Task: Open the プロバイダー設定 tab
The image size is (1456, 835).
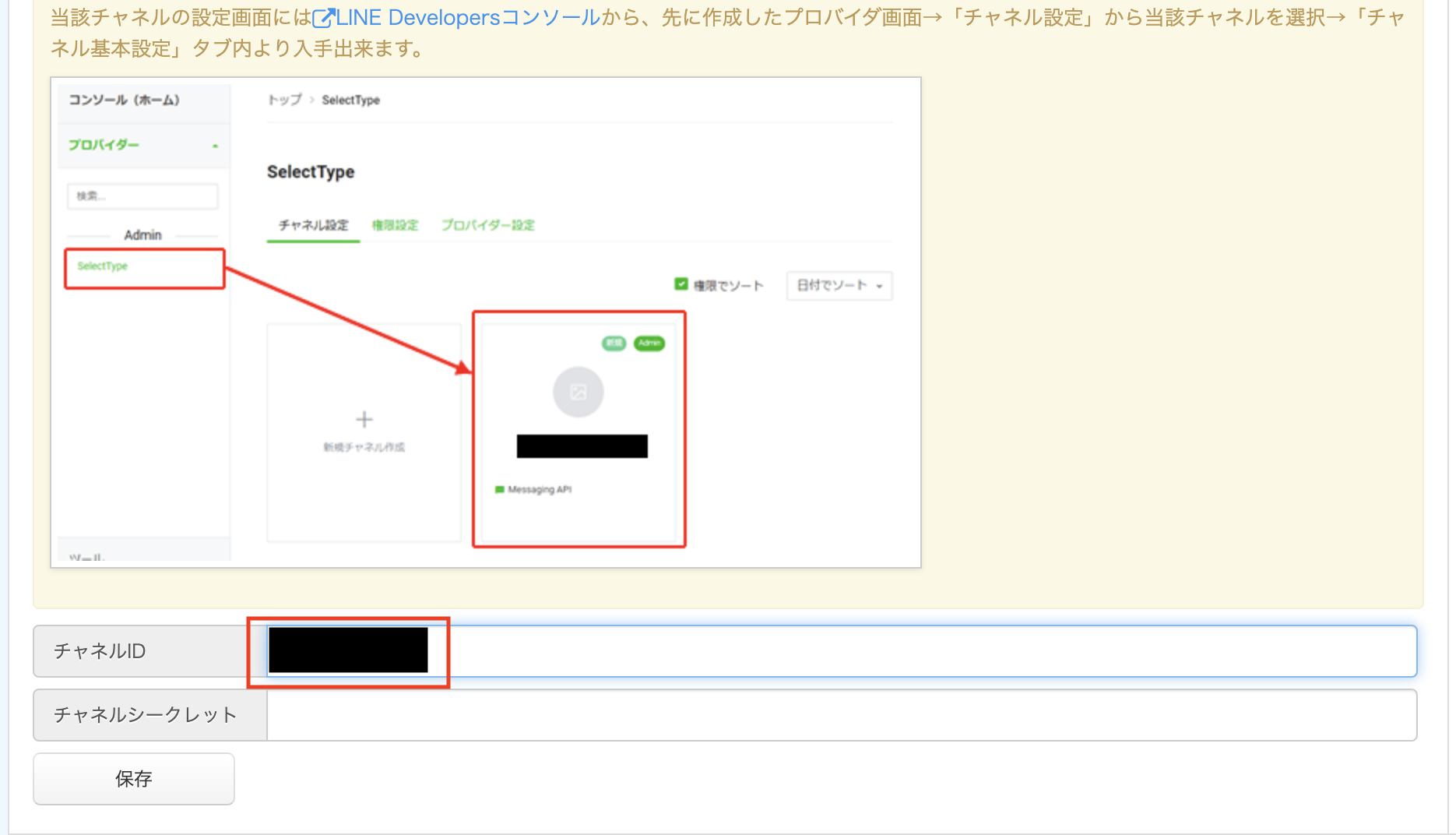Action: pyautogui.click(x=488, y=225)
